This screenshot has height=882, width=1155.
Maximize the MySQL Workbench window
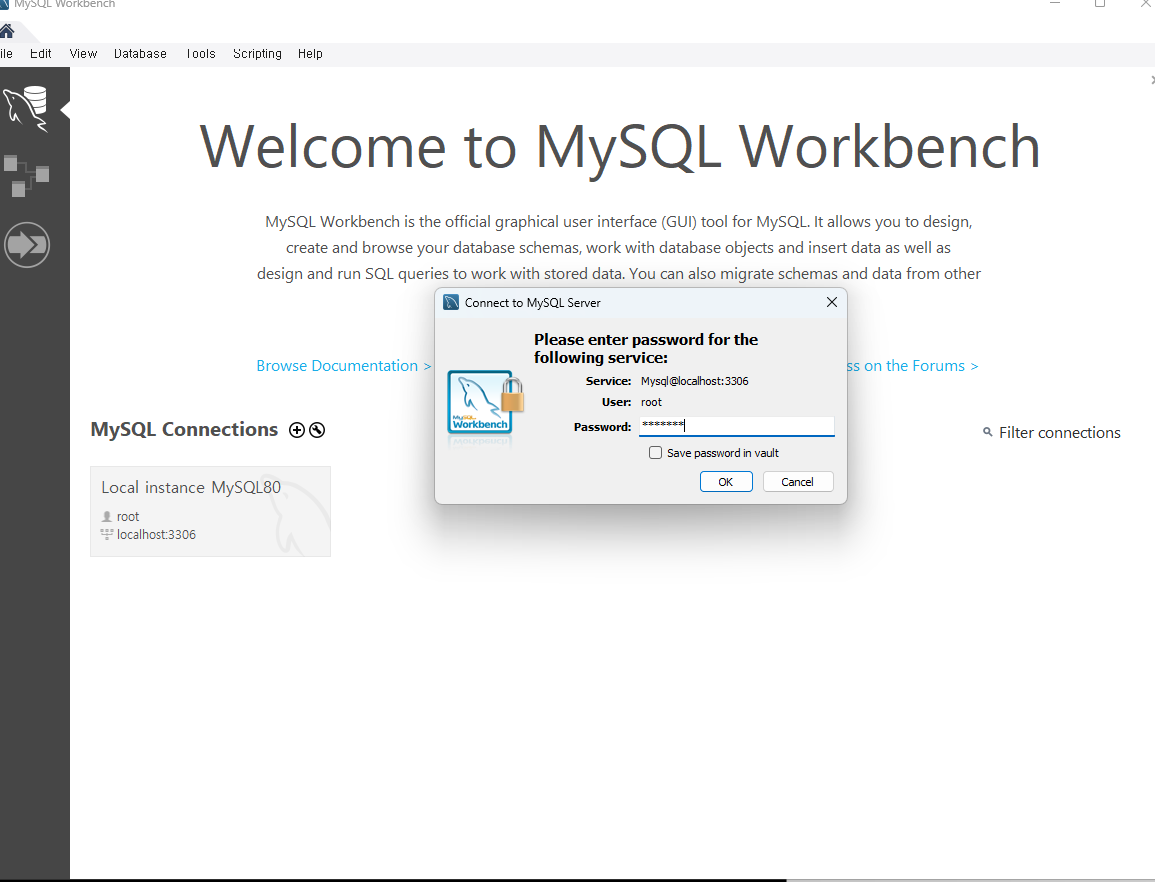tap(1100, 4)
